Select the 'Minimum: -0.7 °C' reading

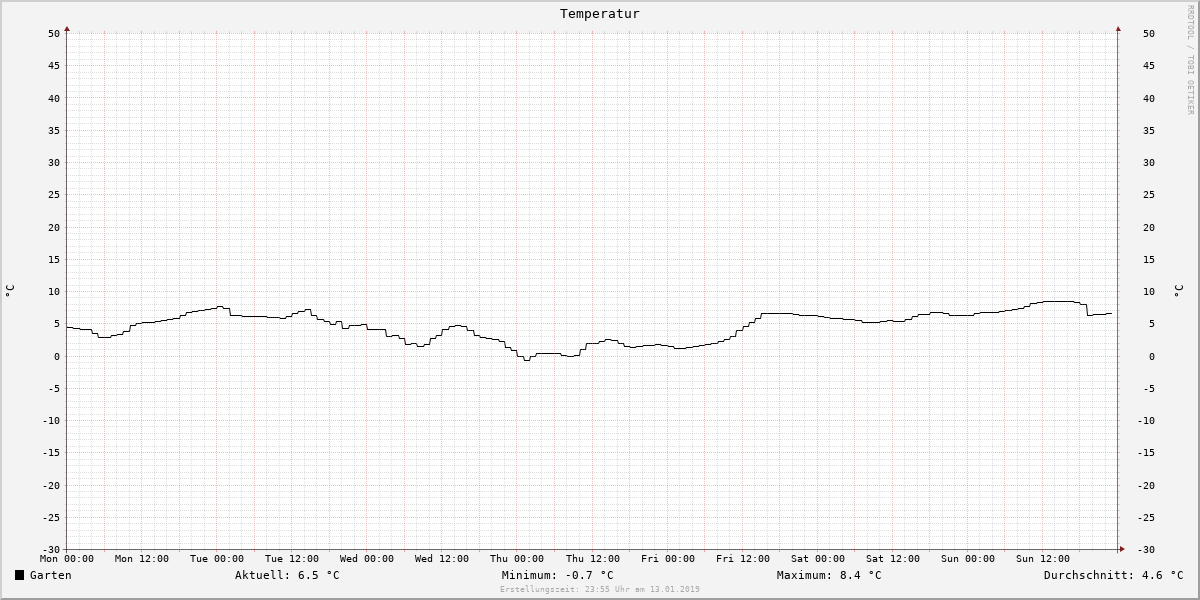(x=557, y=575)
